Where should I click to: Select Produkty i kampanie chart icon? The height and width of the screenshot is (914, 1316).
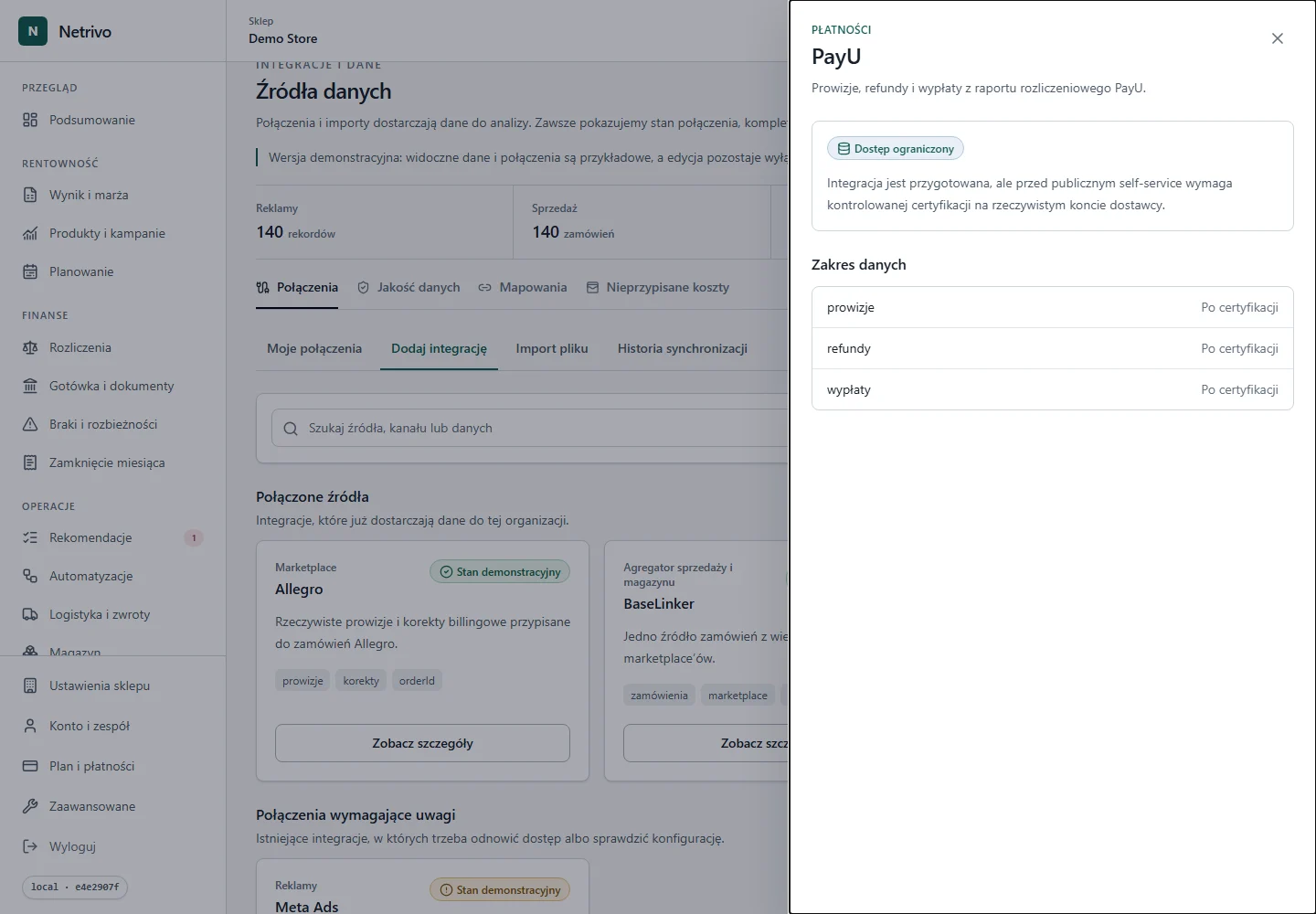30,233
